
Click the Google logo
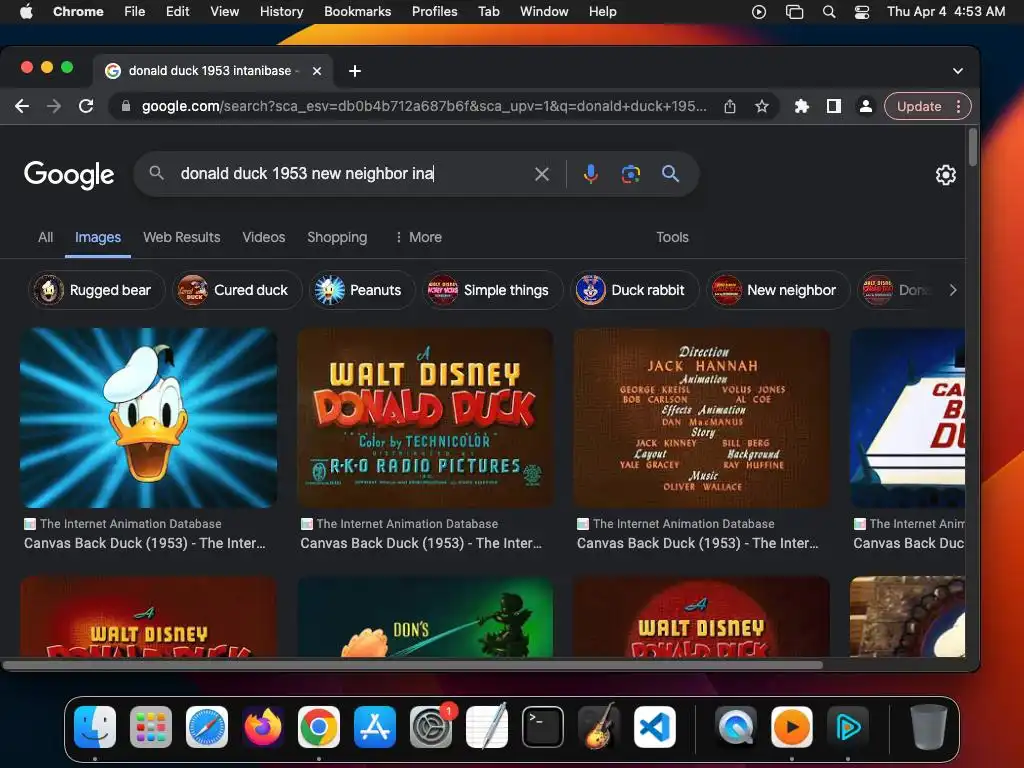pyautogui.click(x=69, y=174)
